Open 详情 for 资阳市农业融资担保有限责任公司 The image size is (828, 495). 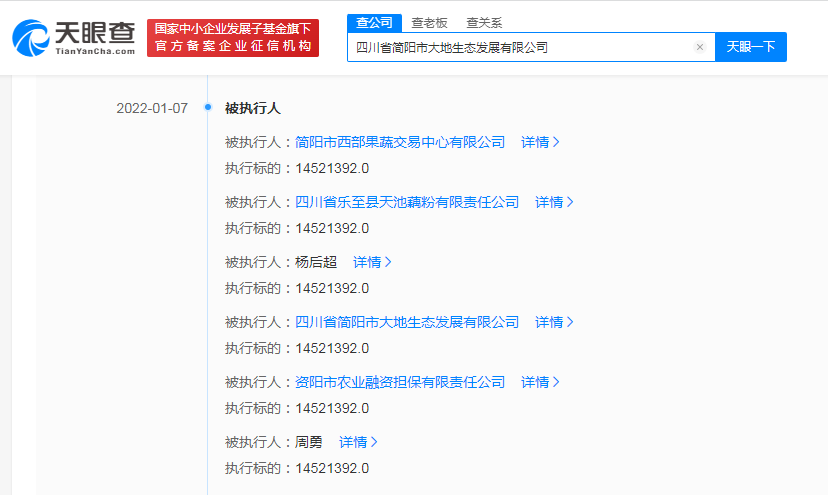point(540,382)
